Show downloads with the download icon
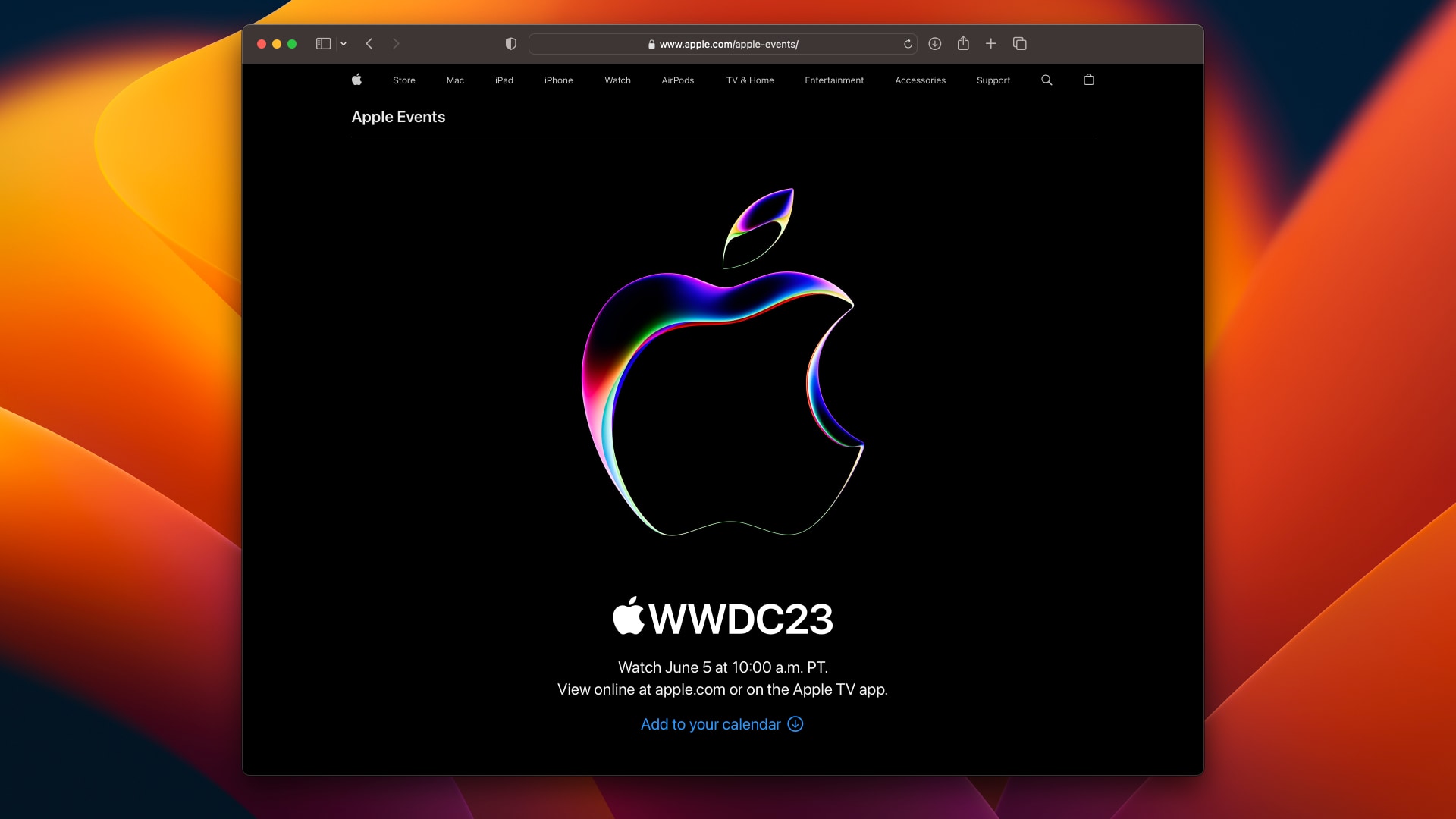The width and height of the screenshot is (1456, 819). 935,44
